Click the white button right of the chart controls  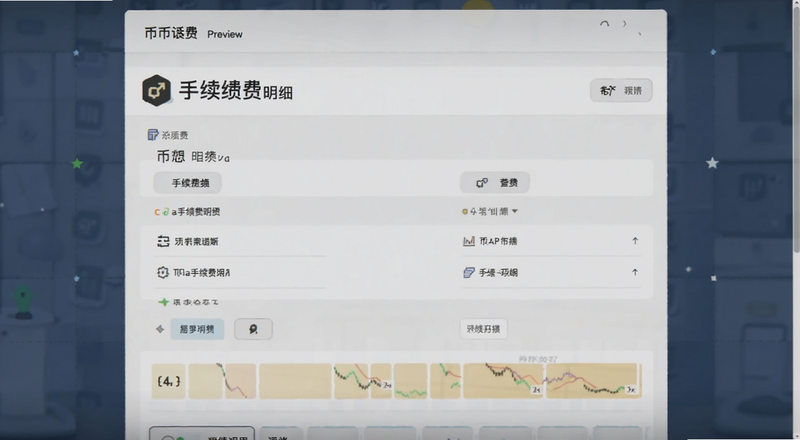point(483,329)
